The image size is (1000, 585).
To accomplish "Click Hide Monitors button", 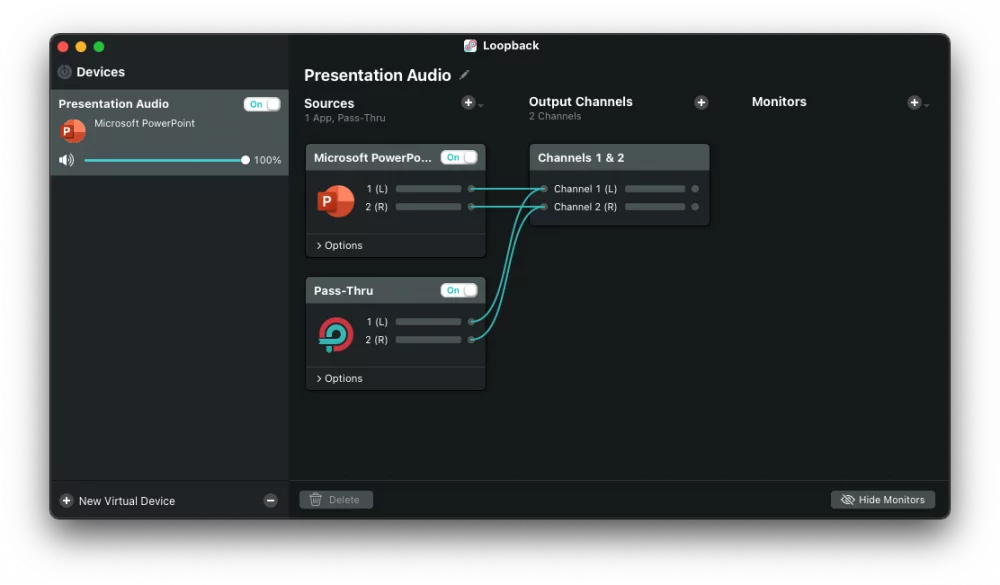I will pos(883,500).
